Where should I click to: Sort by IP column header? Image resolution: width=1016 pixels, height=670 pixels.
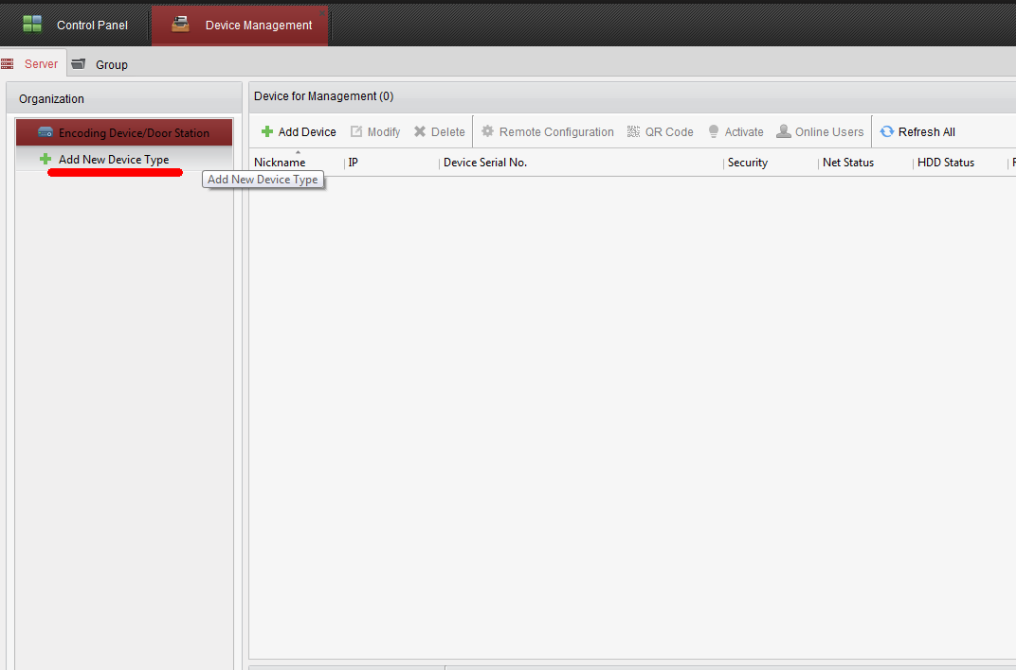pyautogui.click(x=353, y=163)
